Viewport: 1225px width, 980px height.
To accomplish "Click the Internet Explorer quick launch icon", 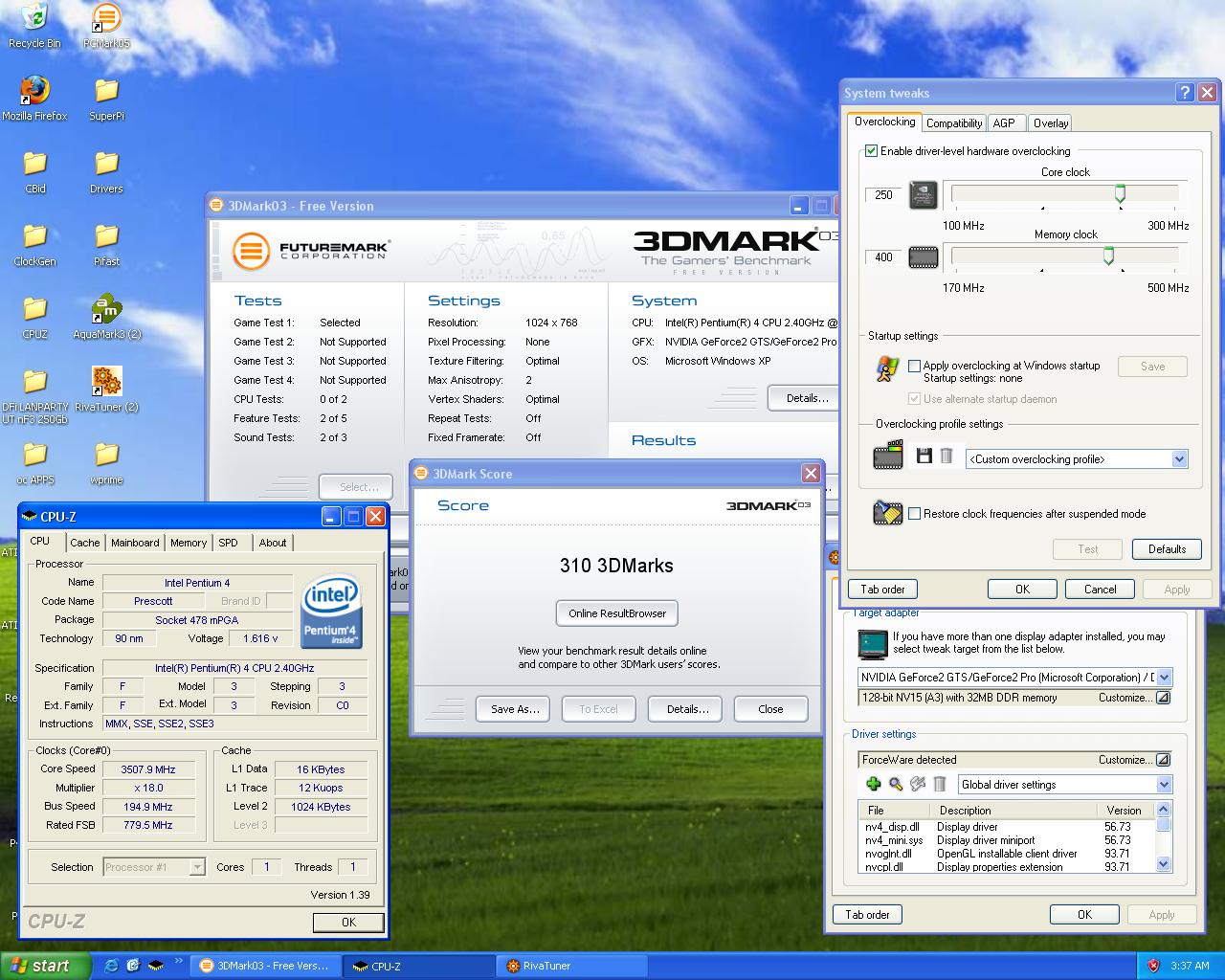I will 111,966.
